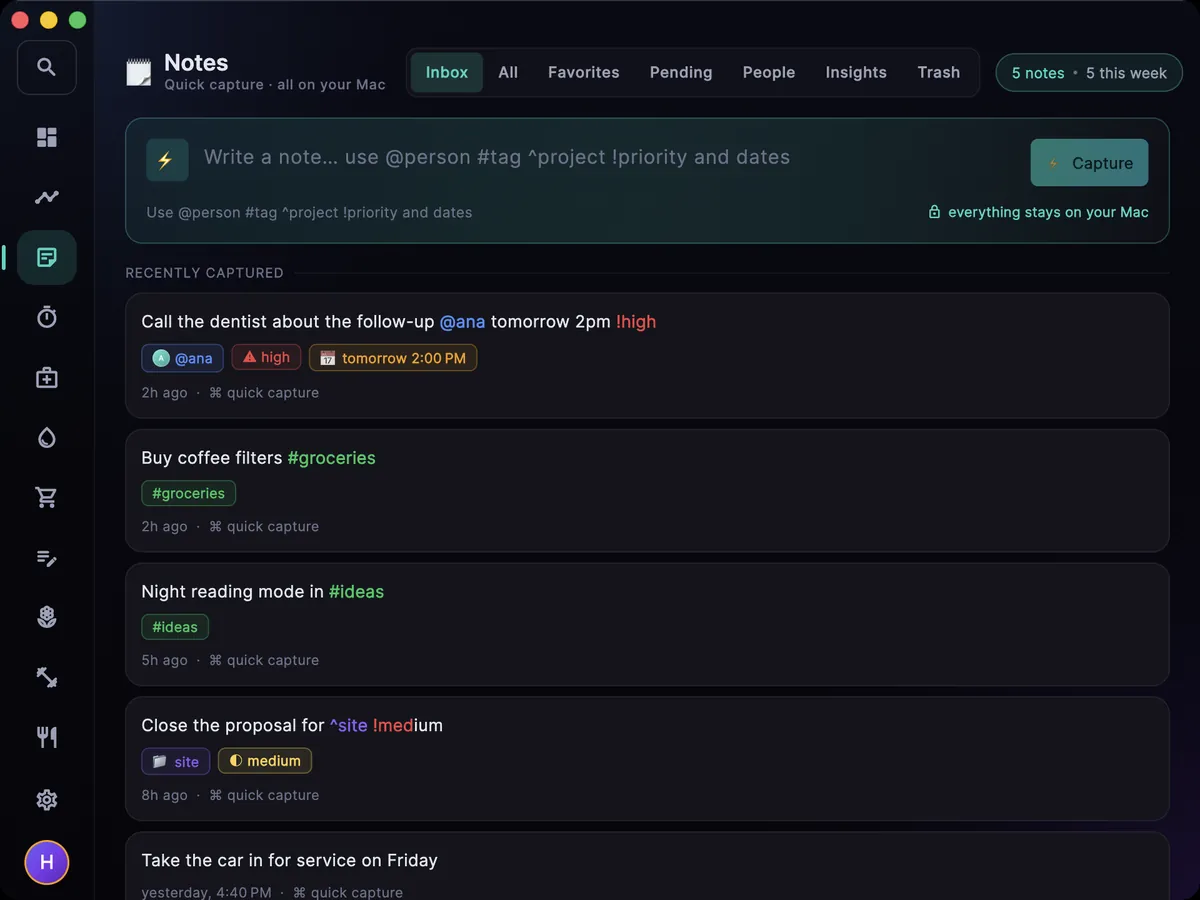Click the #groceries hashtag in the note title
Screen dimensions: 1200x900
pos(331,458)
